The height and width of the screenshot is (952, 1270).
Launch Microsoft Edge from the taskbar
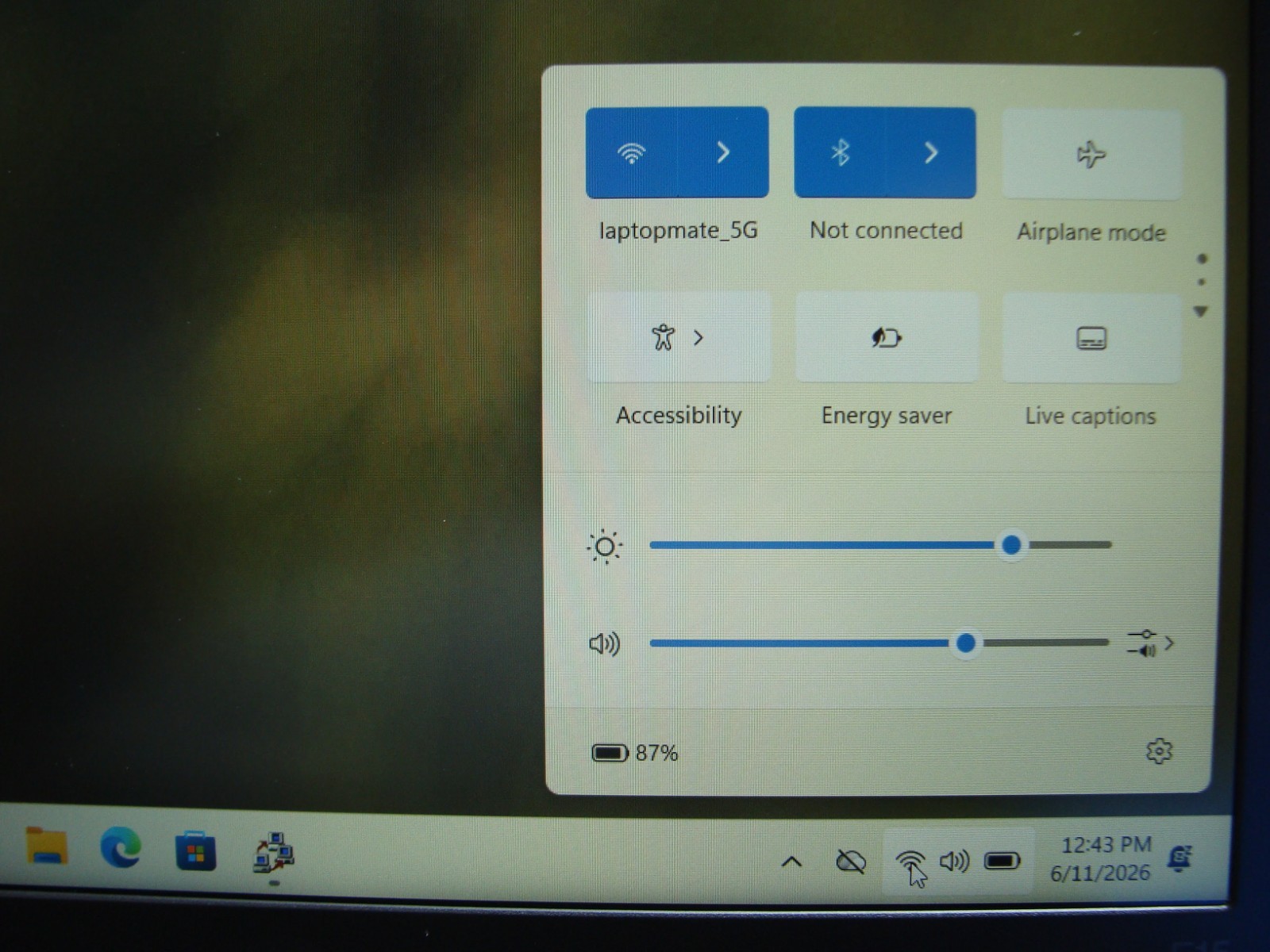coord(121,847)
